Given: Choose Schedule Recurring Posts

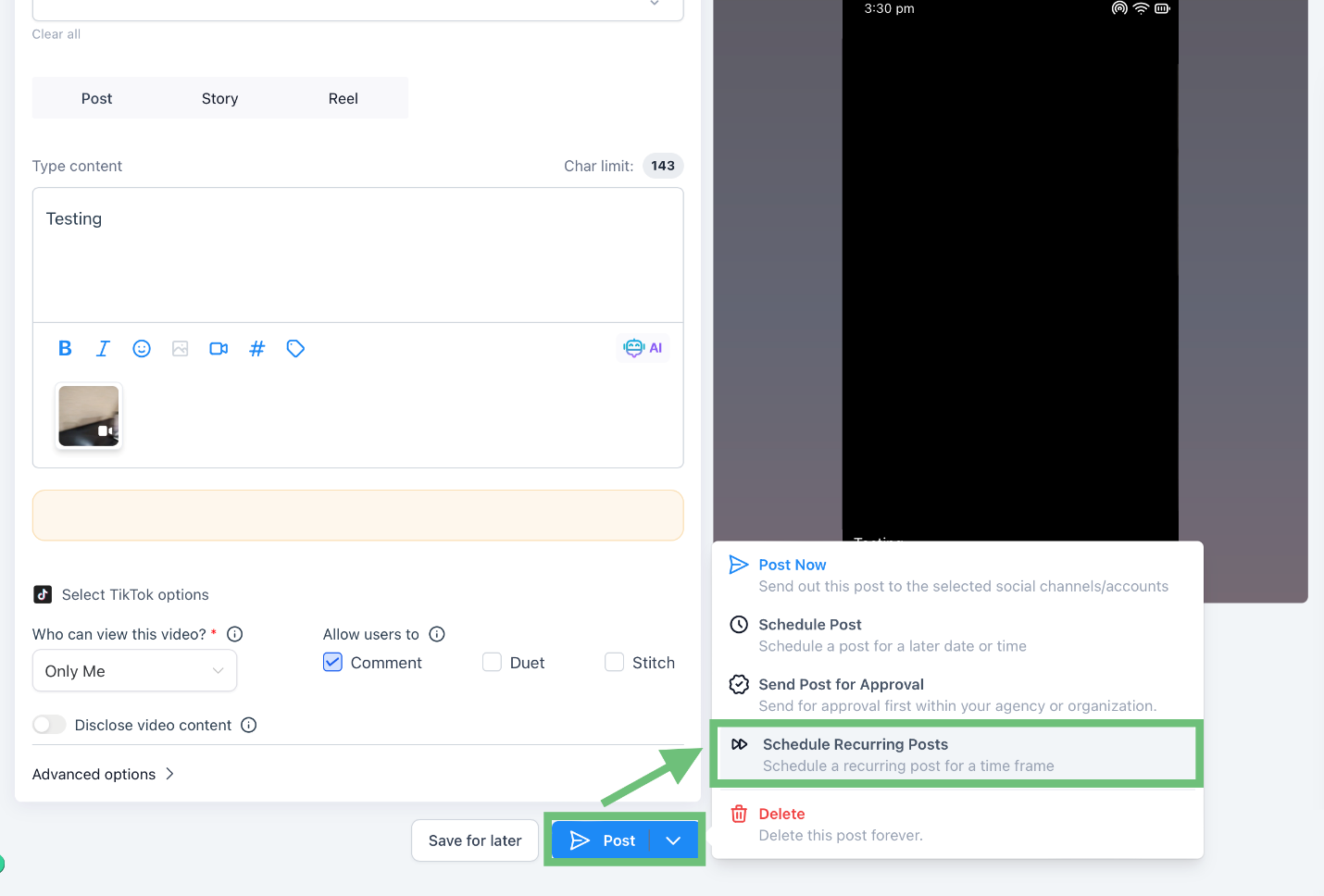Looking at the screenshot, I should 956,754.
